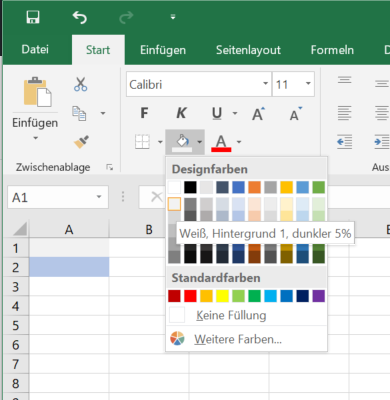
Task: Open the font size 11 dropdown
Action: point(308,84)
